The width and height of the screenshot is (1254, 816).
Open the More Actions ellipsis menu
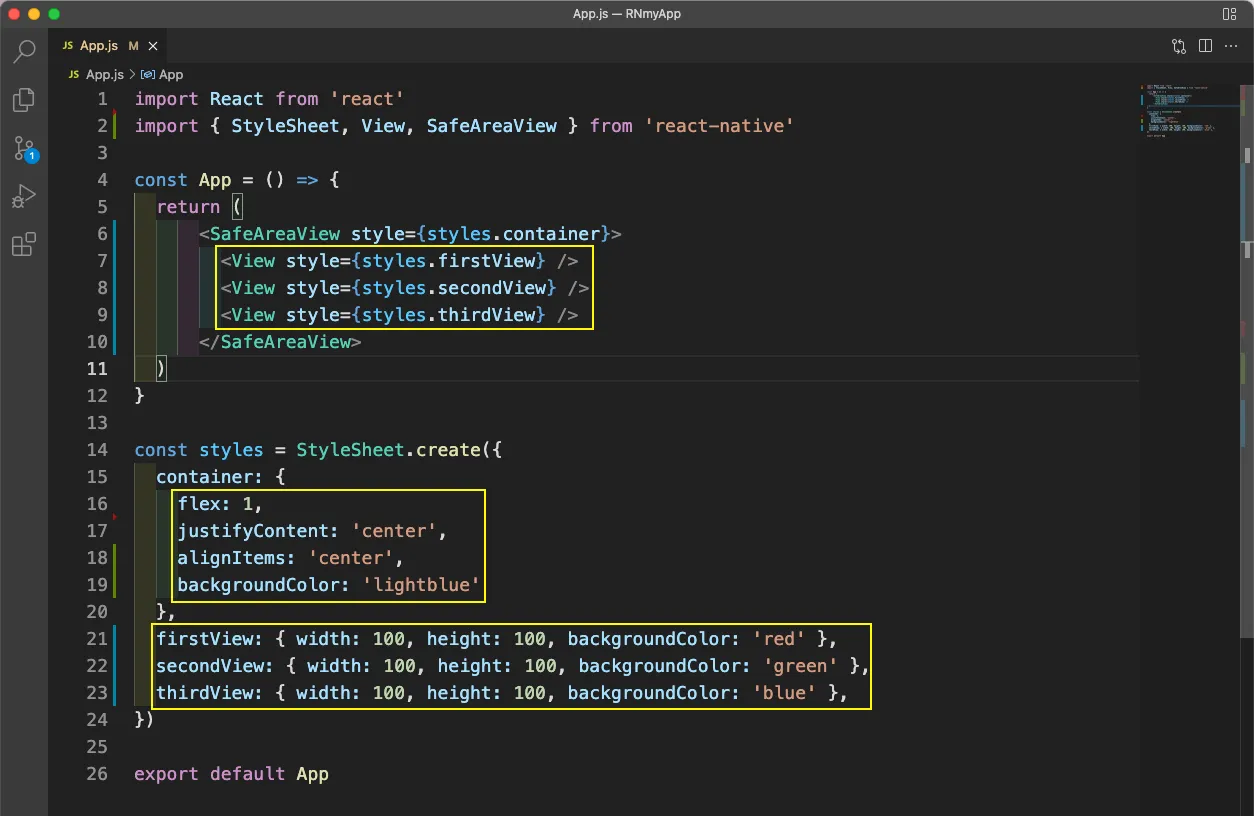pyautogui.click(x=1231, y=46)
